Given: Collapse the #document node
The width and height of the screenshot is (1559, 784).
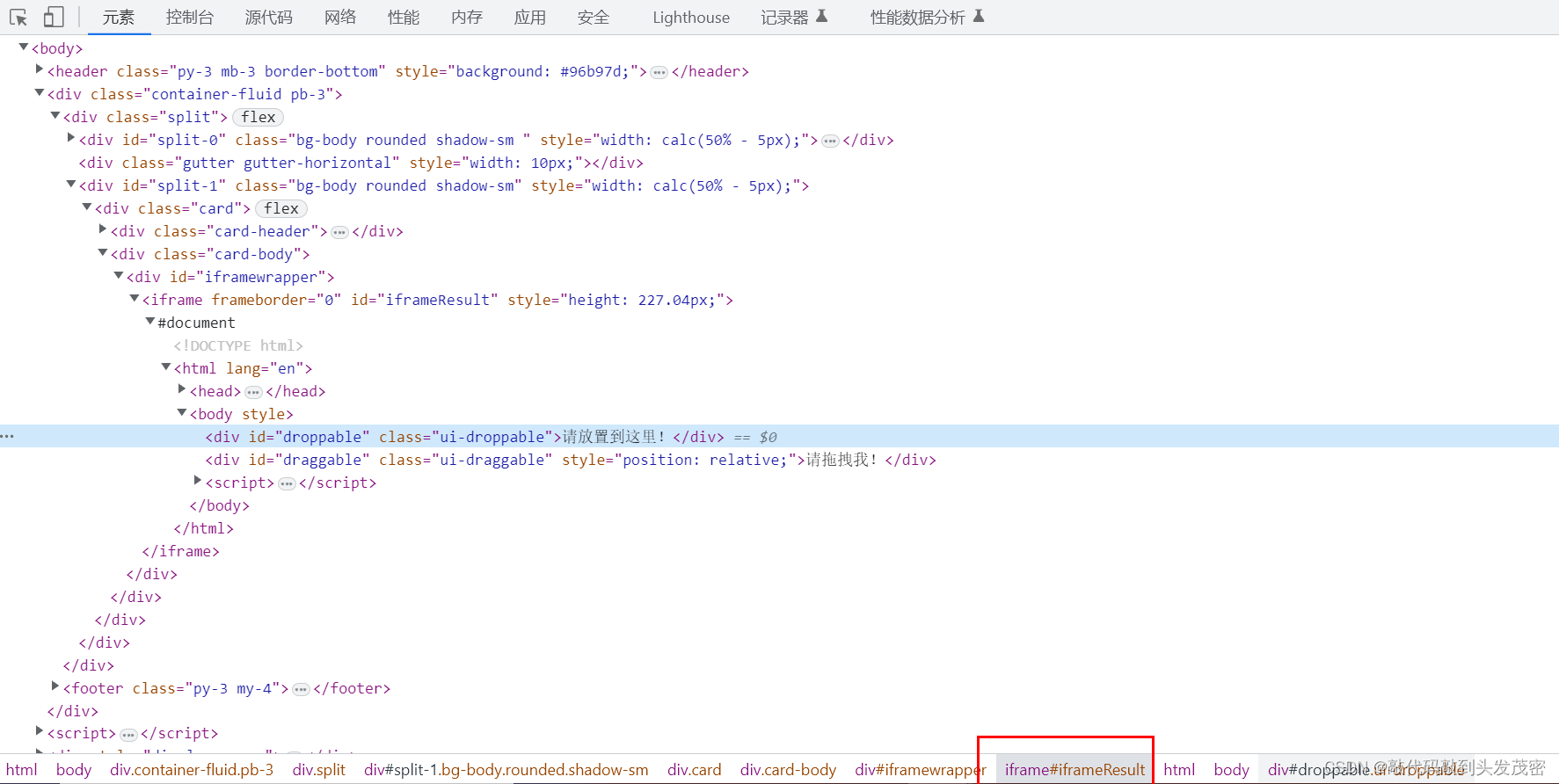Looking at the screenshot, I should (150, 321).
